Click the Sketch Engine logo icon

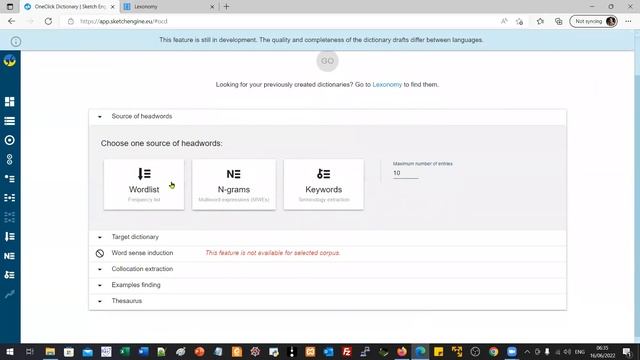[9, 61]
